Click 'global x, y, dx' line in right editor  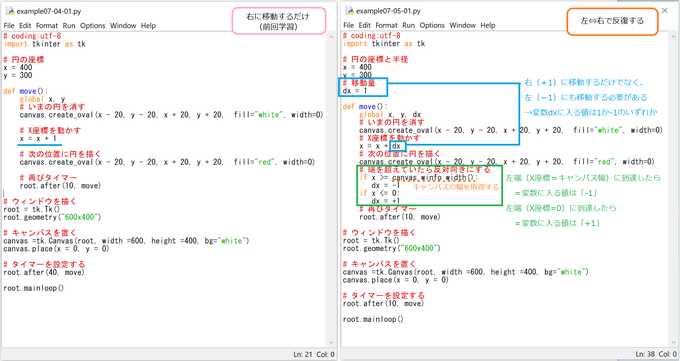pos(390,115)
